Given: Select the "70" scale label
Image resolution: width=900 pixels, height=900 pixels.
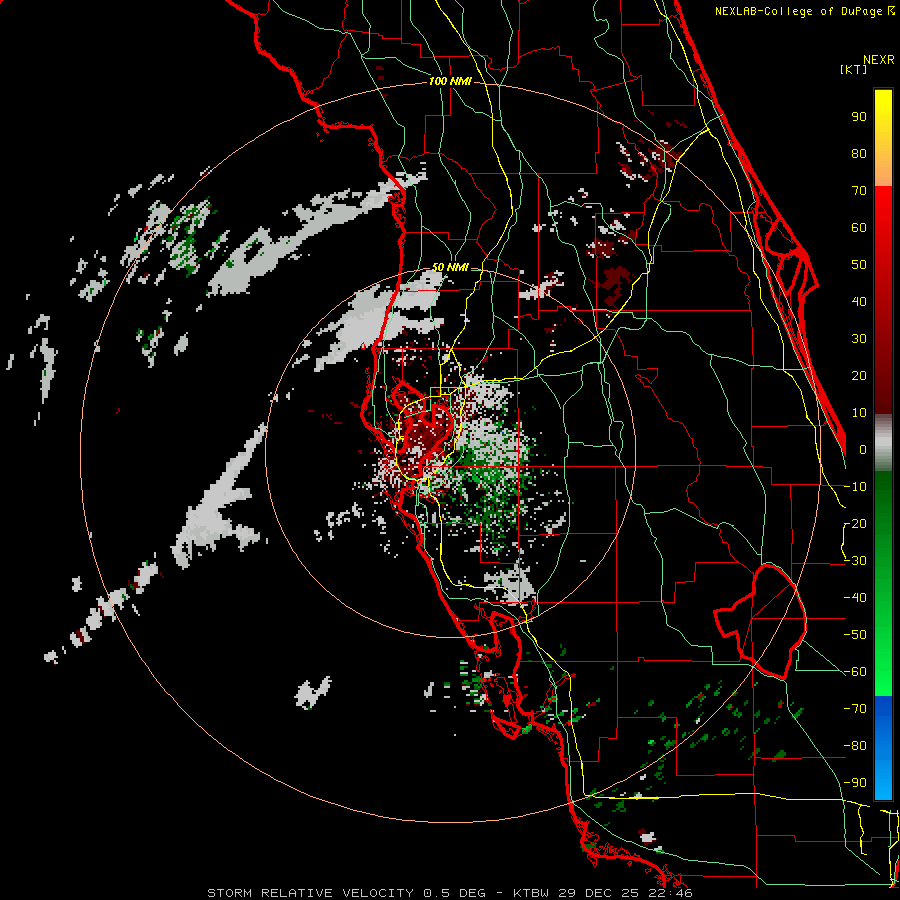Looking at the screenshot, I should 859,191.
